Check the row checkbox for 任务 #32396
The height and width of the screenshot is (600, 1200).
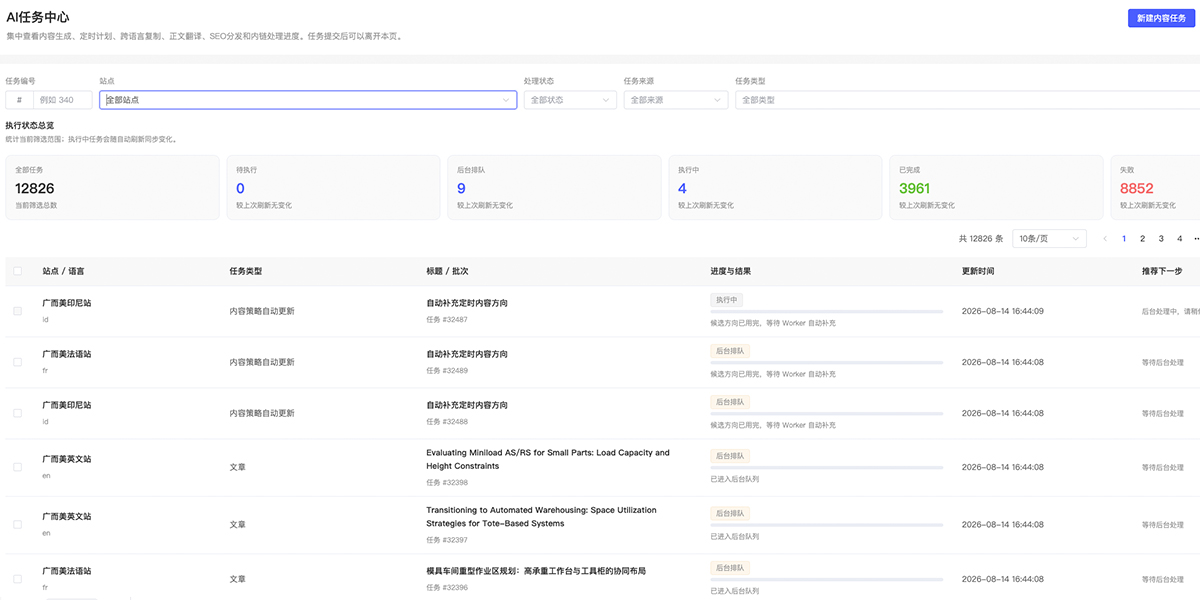pos(17,579)
